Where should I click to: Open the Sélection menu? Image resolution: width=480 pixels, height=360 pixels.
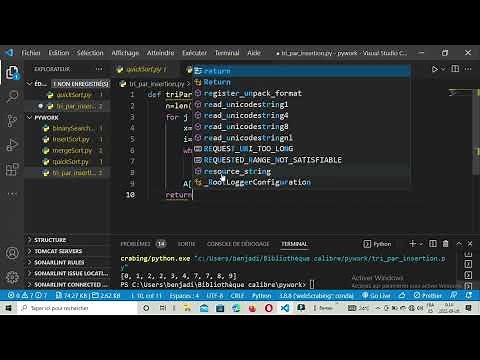point(90,53)
